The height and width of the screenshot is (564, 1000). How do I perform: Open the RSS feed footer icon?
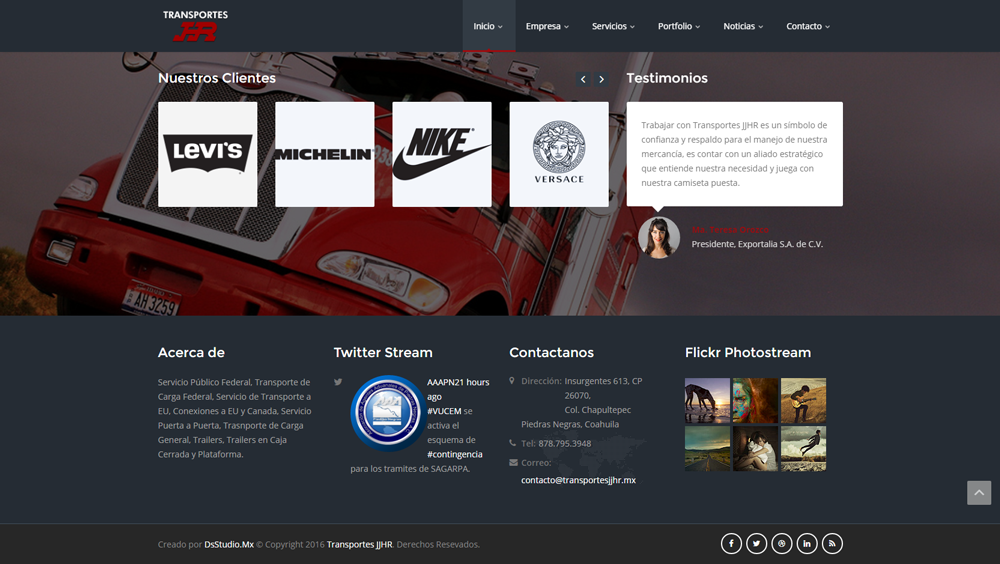pos(832,544)
